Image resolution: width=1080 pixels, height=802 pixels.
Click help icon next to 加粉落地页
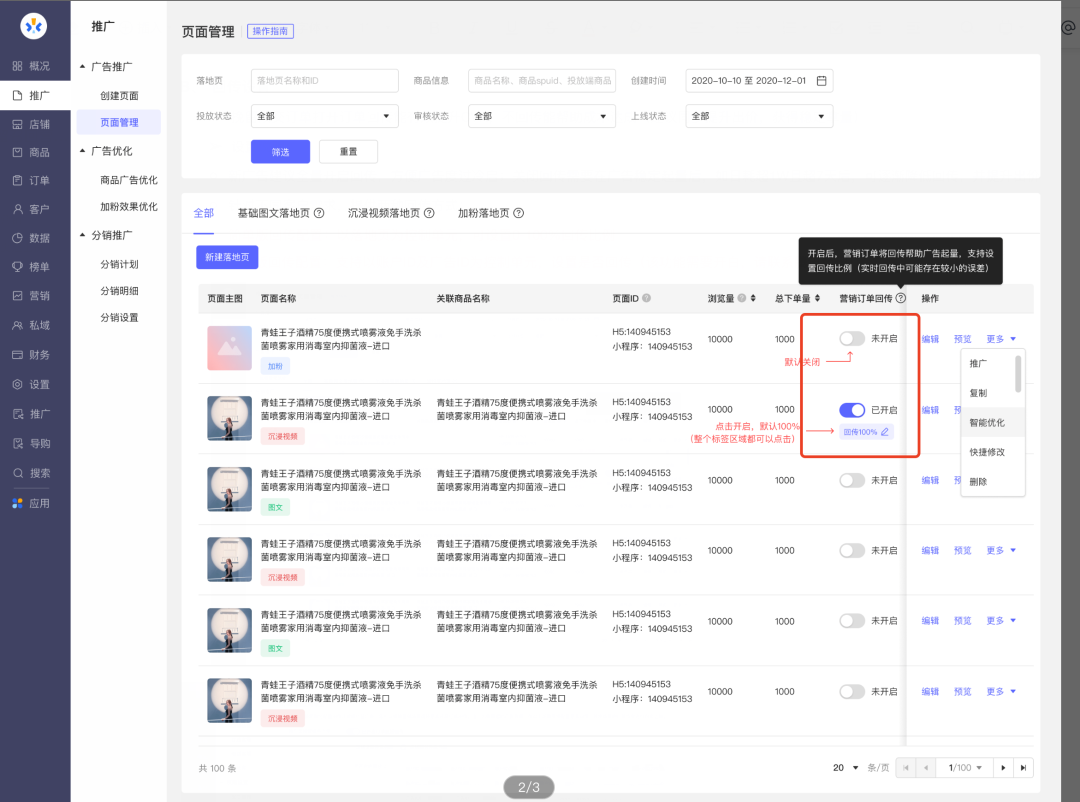519,213
